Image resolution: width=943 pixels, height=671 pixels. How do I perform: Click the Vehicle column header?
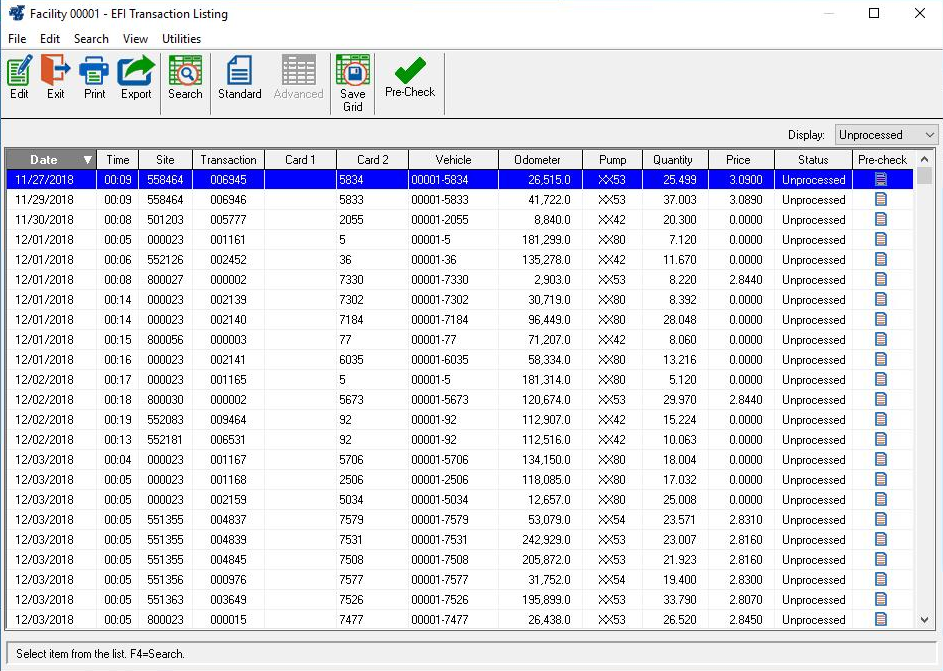pyautogui.click(x=453, y=160)
